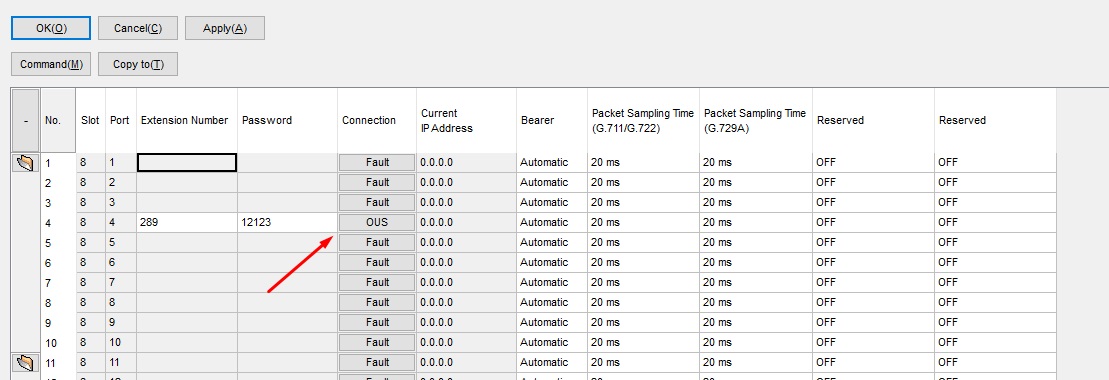Click the No. column header
This screenshot has height=380, width=1109.
[58, 120]
